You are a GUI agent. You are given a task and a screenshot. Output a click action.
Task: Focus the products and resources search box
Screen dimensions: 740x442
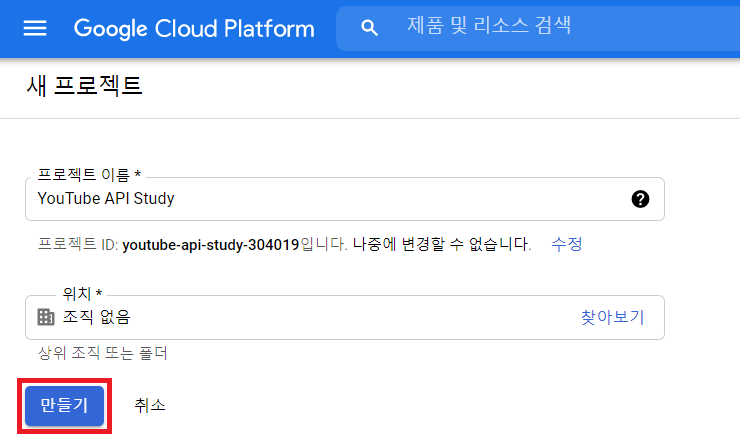point(538,28)
